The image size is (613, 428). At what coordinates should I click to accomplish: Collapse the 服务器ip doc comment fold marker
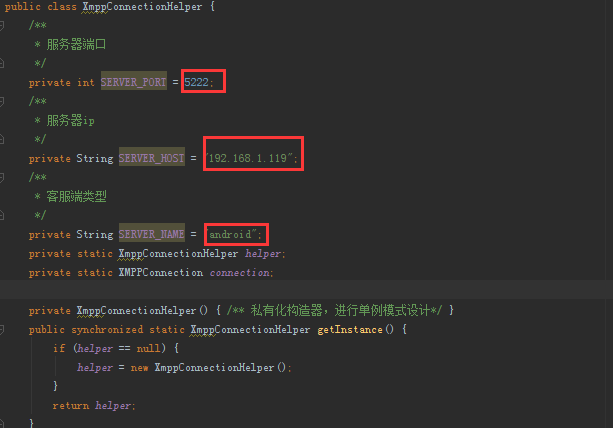pos(2,102)
